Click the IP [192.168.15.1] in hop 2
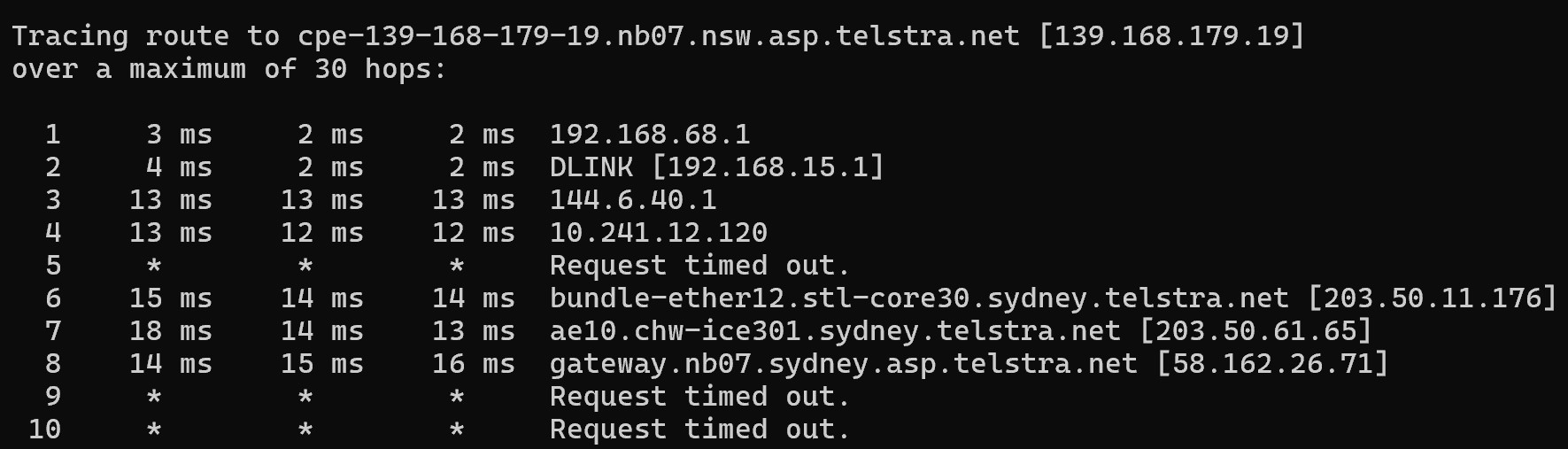The image size is (1568, 449). [x=768, y=167]
